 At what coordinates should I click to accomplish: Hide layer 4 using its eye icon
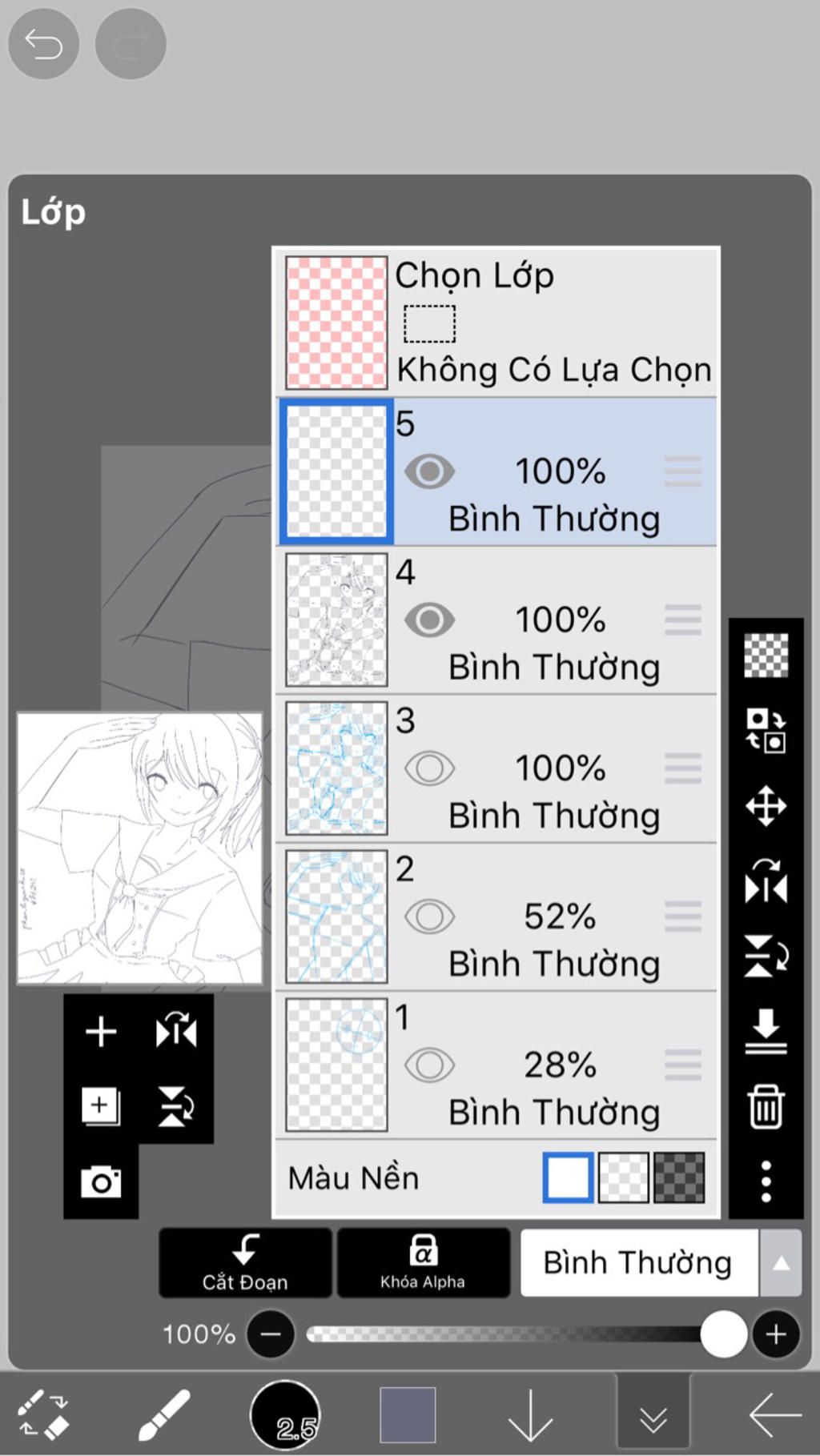click(429, 620)
